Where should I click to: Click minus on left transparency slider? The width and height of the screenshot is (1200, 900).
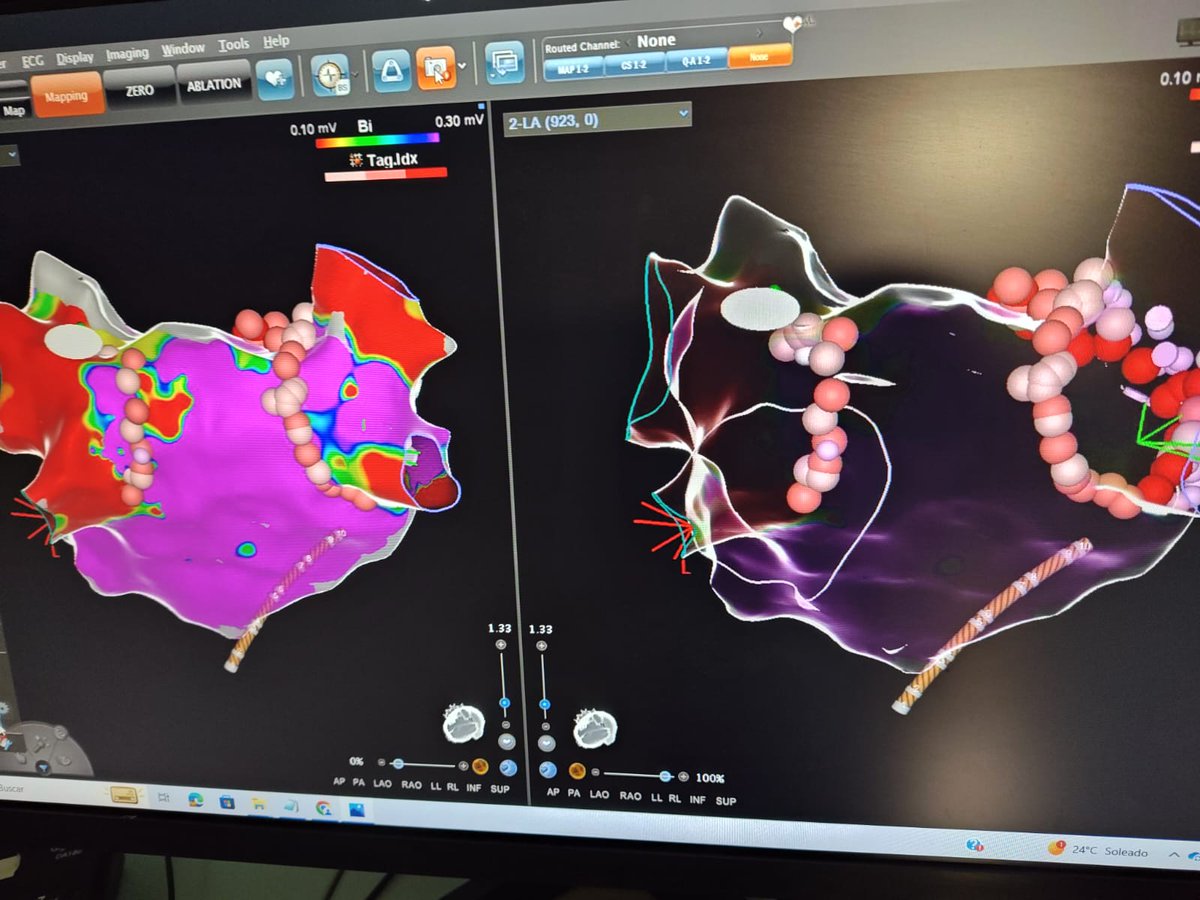[x=383, y=764]
